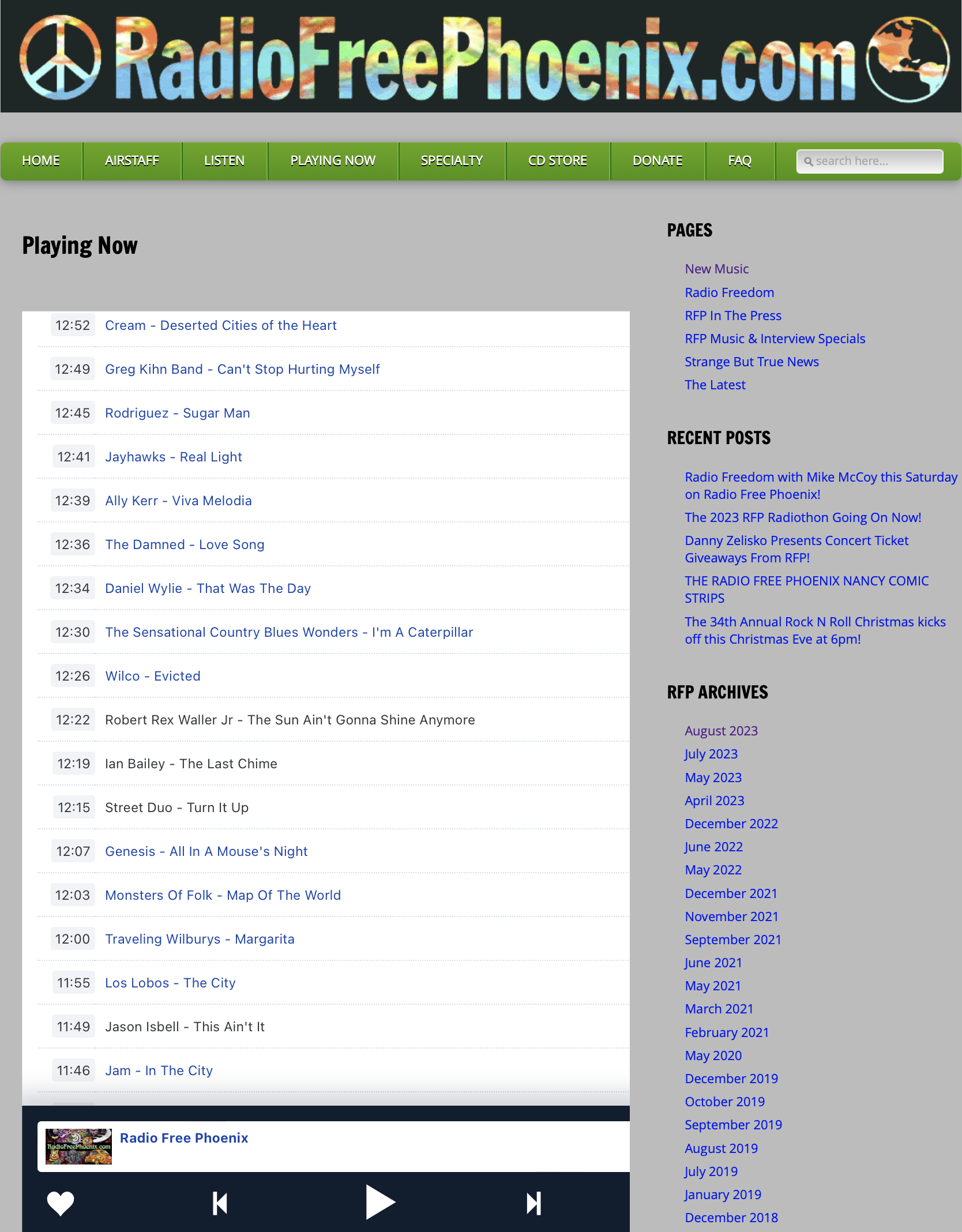Open Radio Freedom with Mike McCoy post

[x=821, y=486]
